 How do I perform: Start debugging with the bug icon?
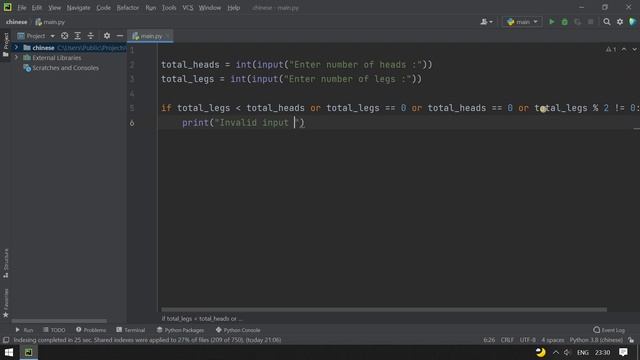(x=564, y=22)
